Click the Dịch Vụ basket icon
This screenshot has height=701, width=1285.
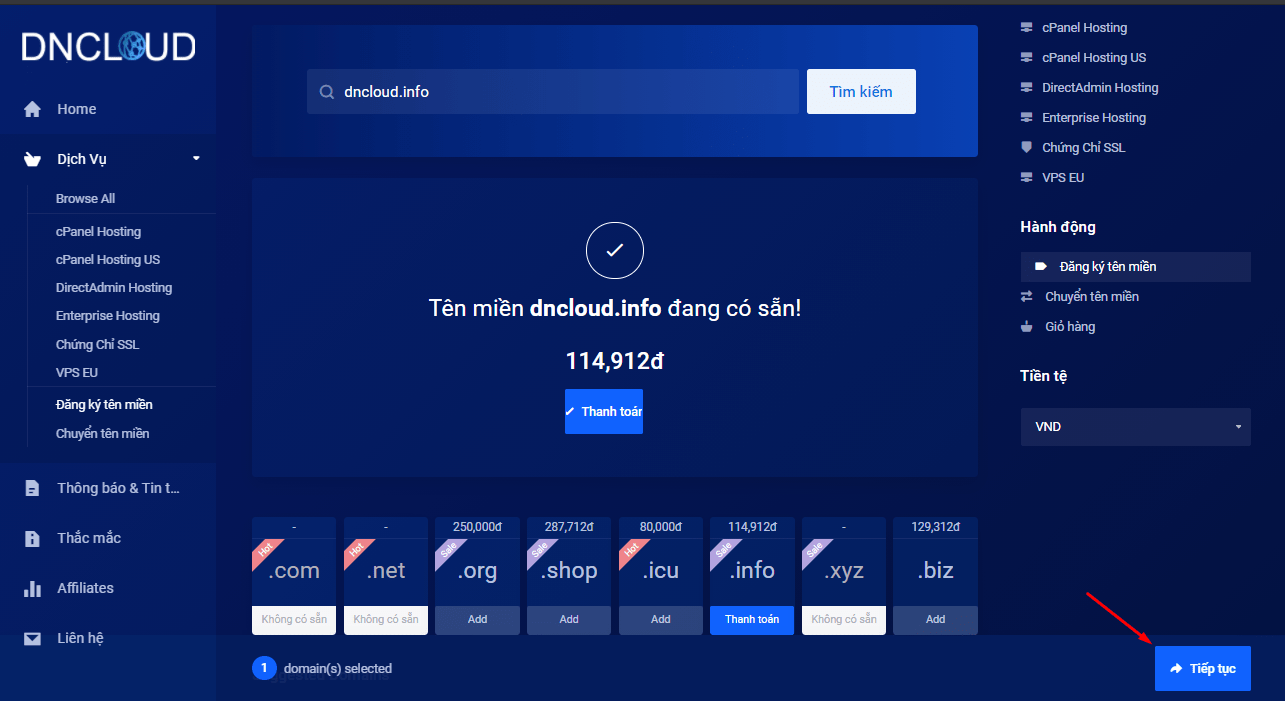coord(33,159)
